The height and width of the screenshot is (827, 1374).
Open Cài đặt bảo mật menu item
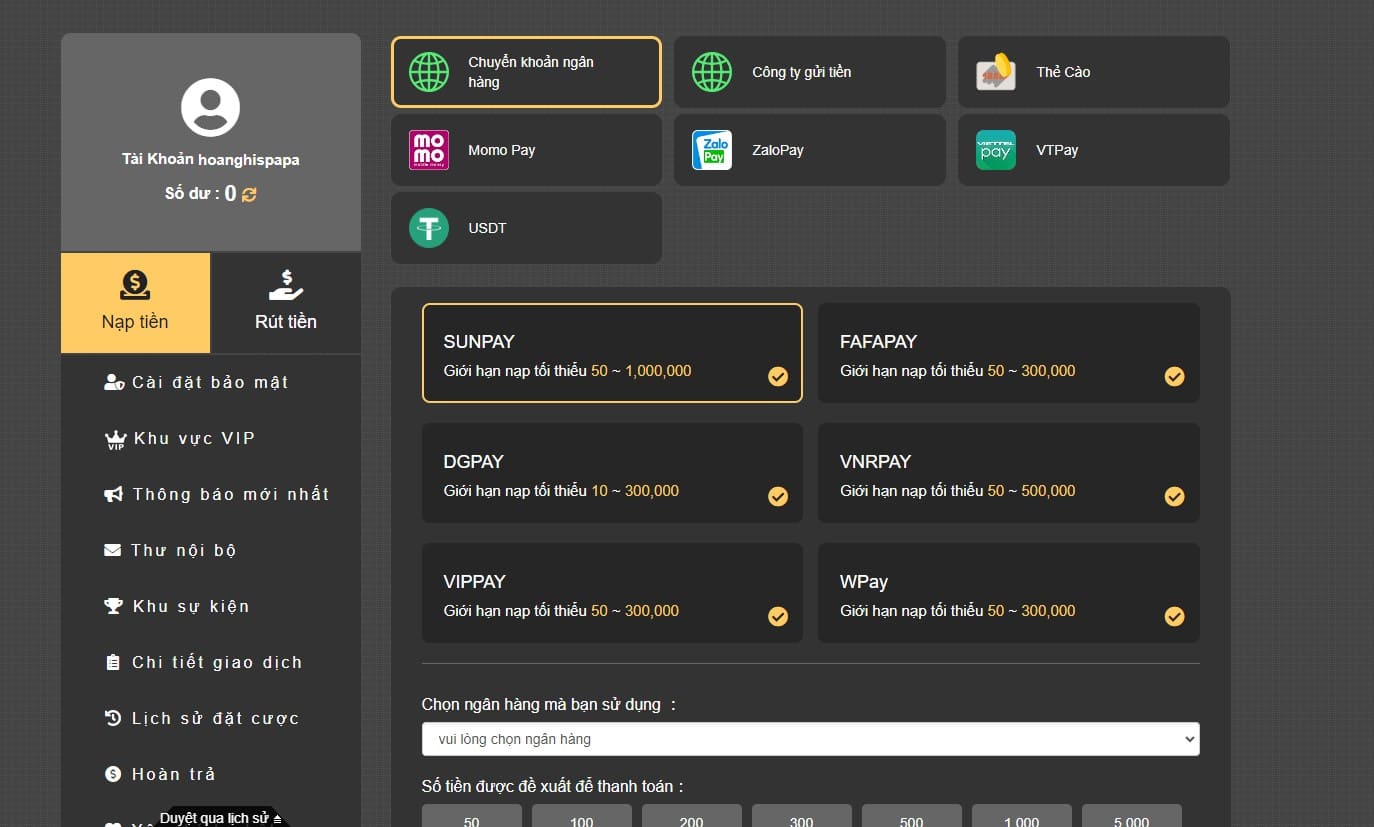211,382
